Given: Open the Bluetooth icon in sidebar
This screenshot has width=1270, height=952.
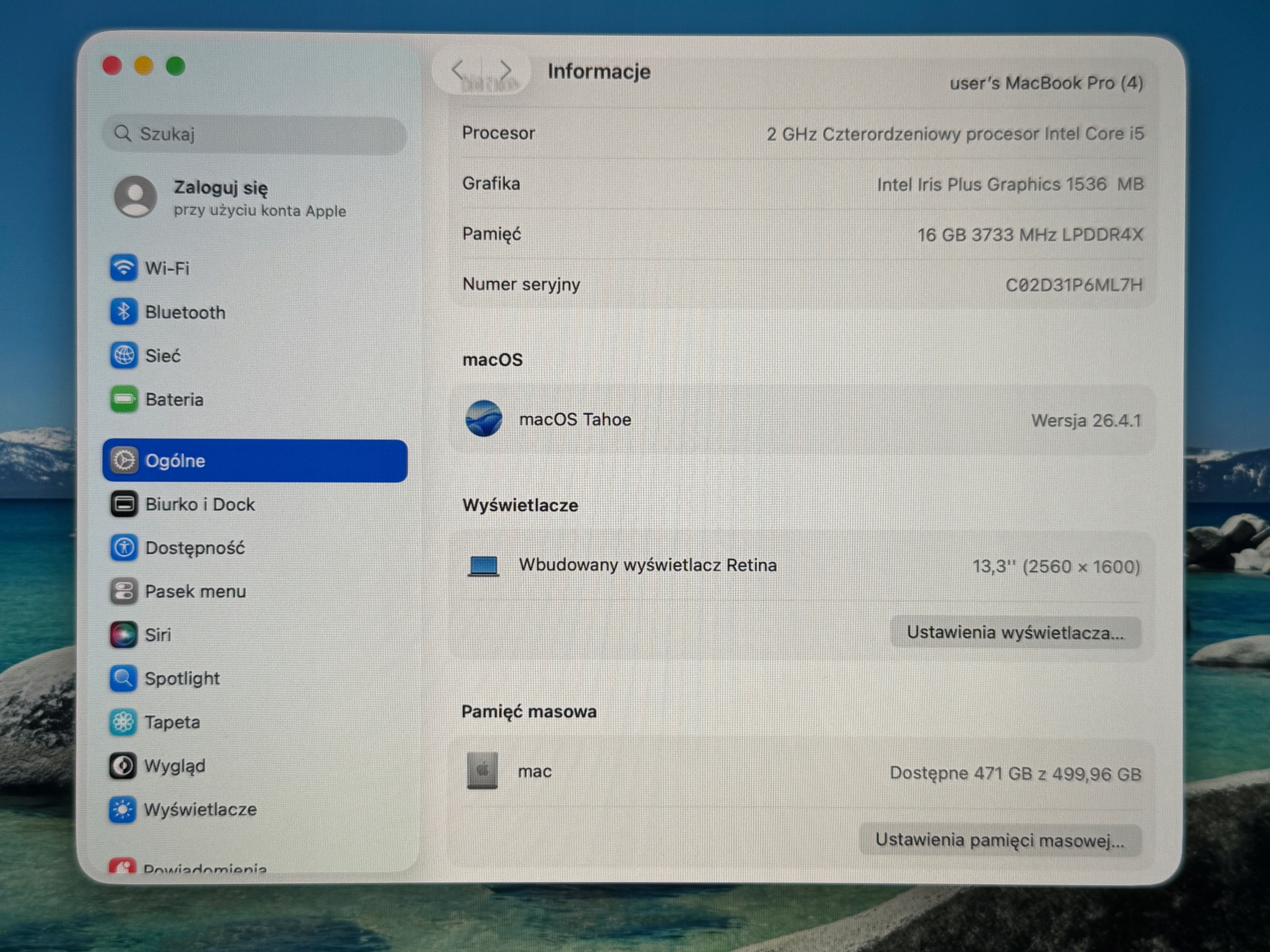Looking at the screenshot, I should [x=124, y=311].
